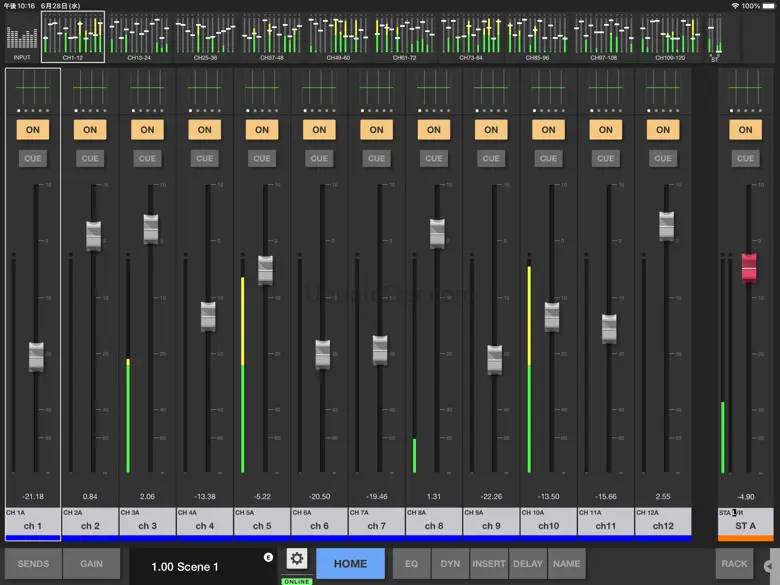Turn off ch 3 ON button
780x585 pixels.
tap(147, 130)
